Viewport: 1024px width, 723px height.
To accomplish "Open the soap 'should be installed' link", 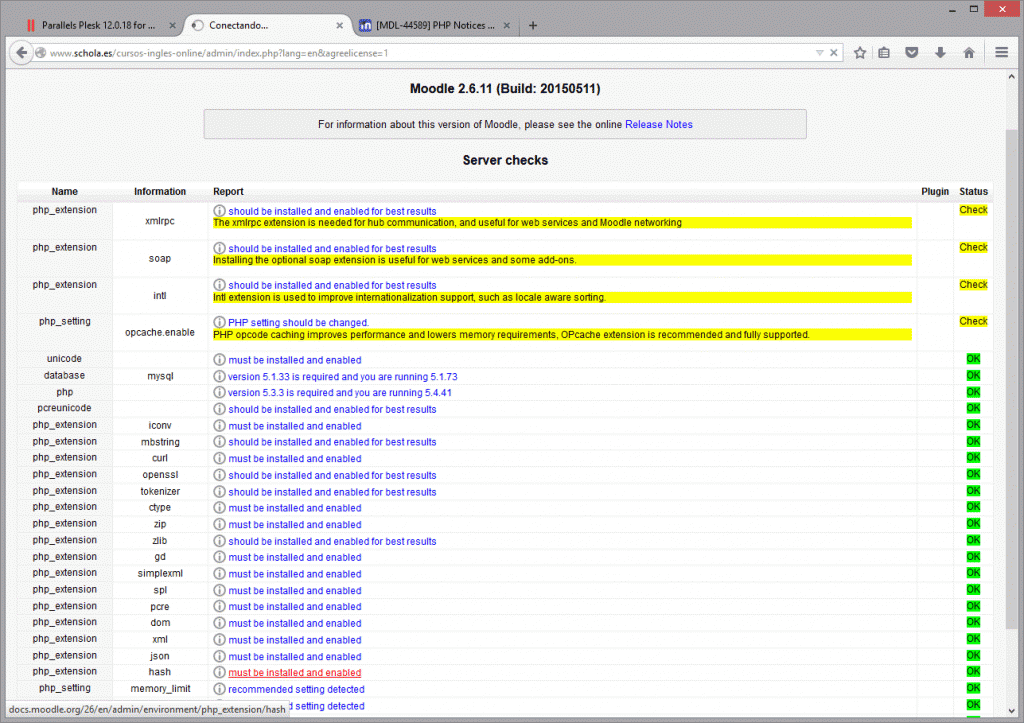I will click(332, 248).
